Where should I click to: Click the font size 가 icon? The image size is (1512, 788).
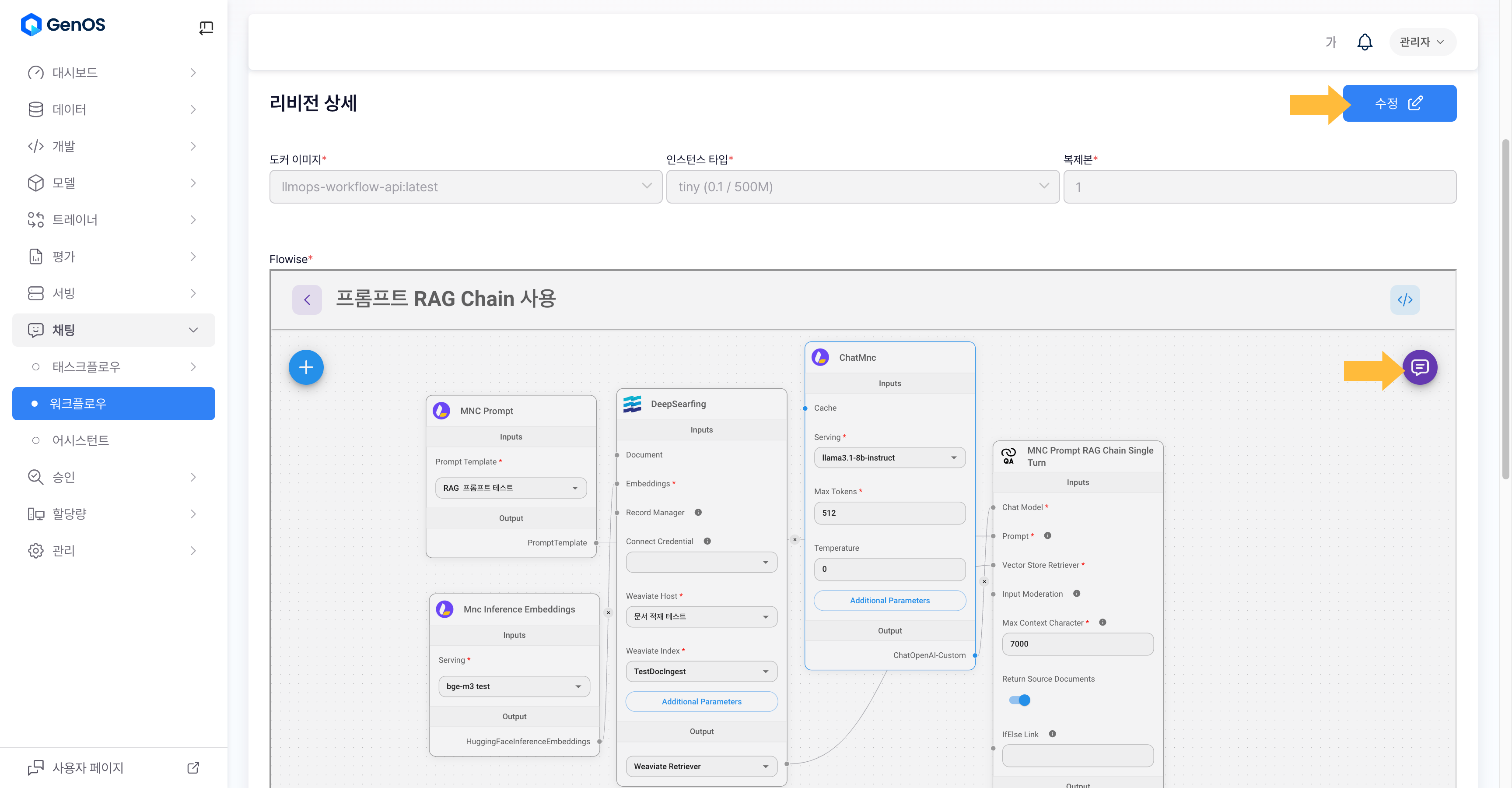[1330, 42]
